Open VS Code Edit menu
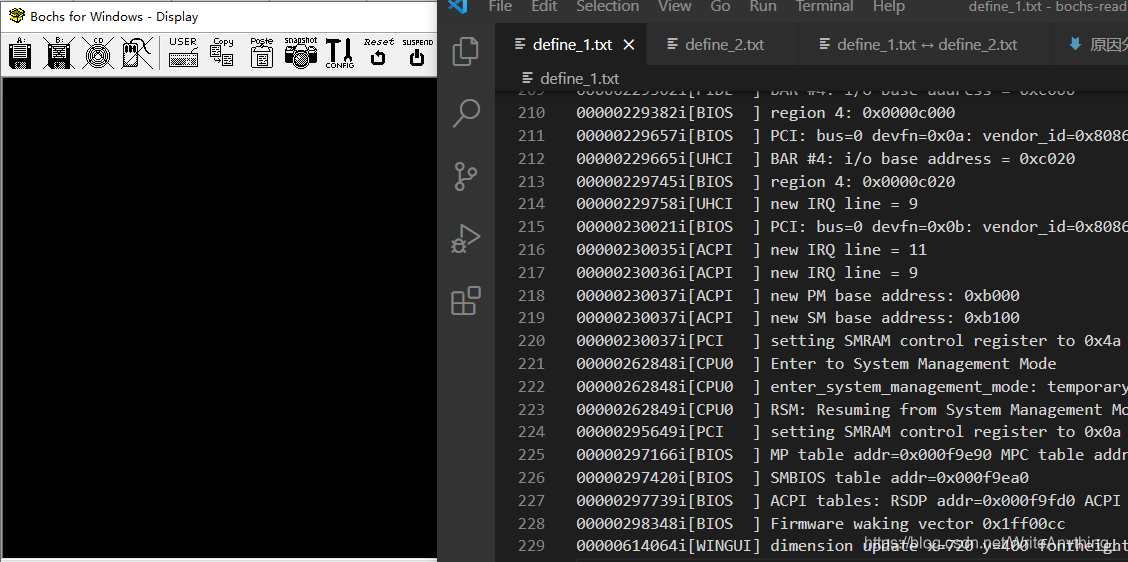This screenshot has height=562, width=1128. 545,6
